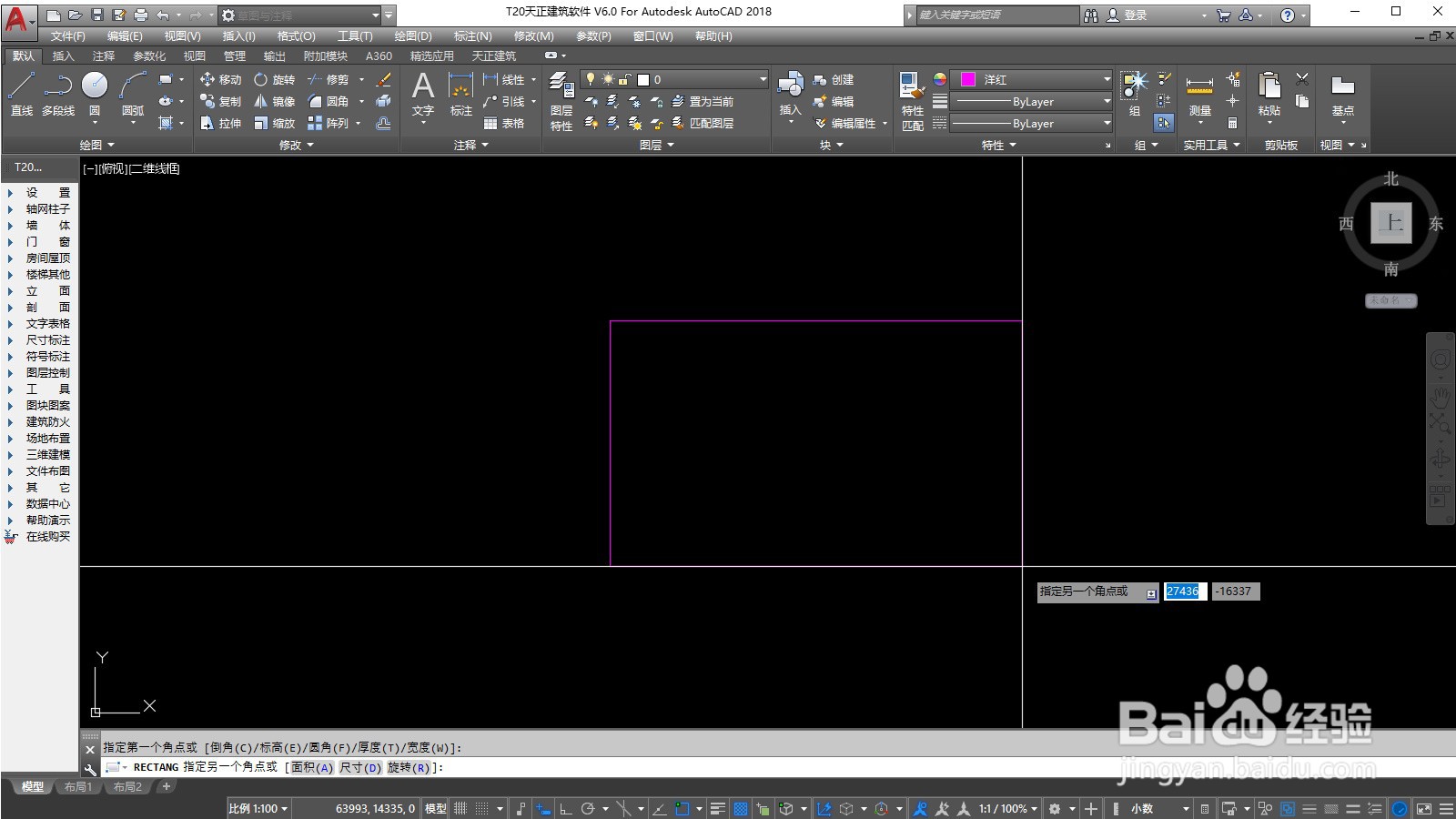
Task: Click the Move (移动) tool
Action: coord(221,80)
